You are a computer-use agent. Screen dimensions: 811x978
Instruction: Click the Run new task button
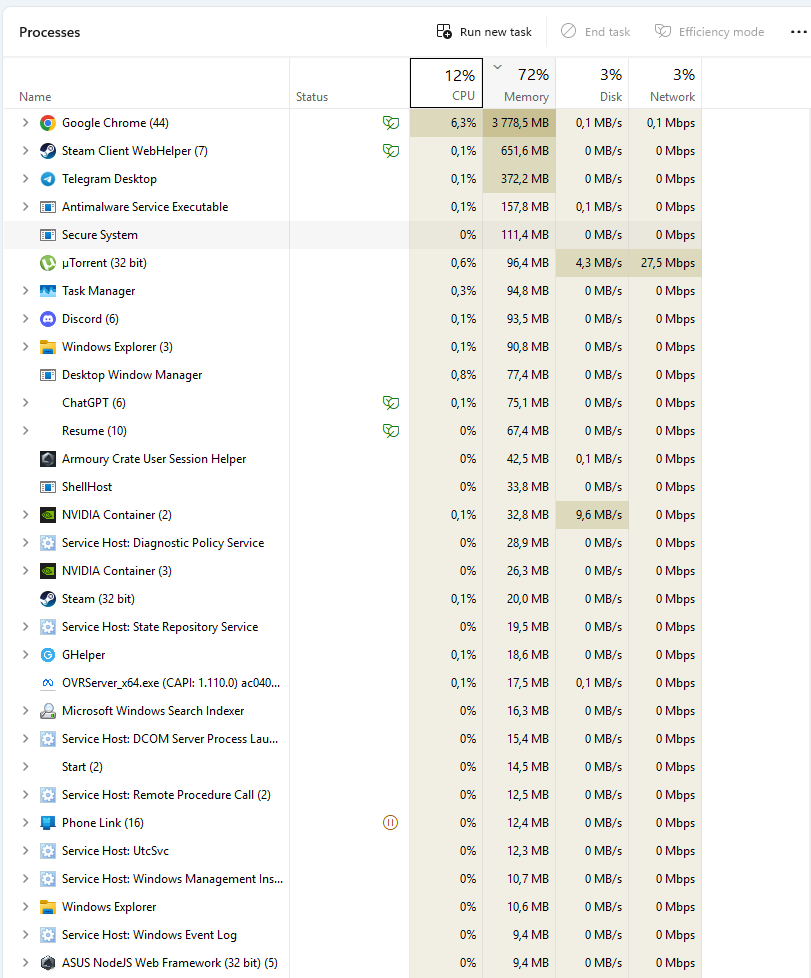pos(485,32)
